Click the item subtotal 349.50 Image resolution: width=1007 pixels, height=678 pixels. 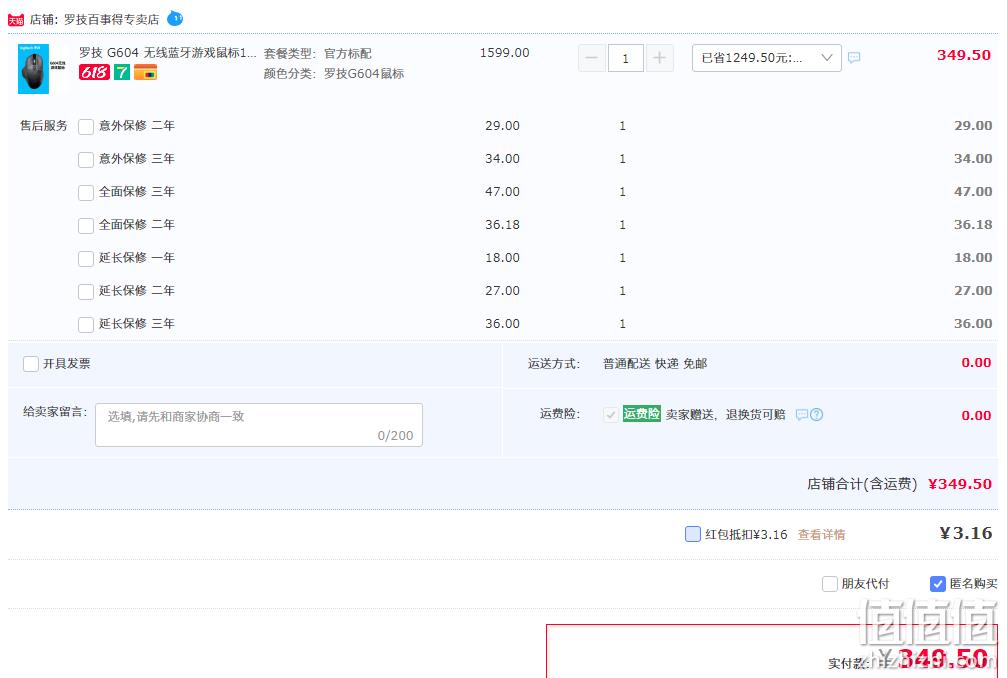pyautogui.click(x=963, y=55)
